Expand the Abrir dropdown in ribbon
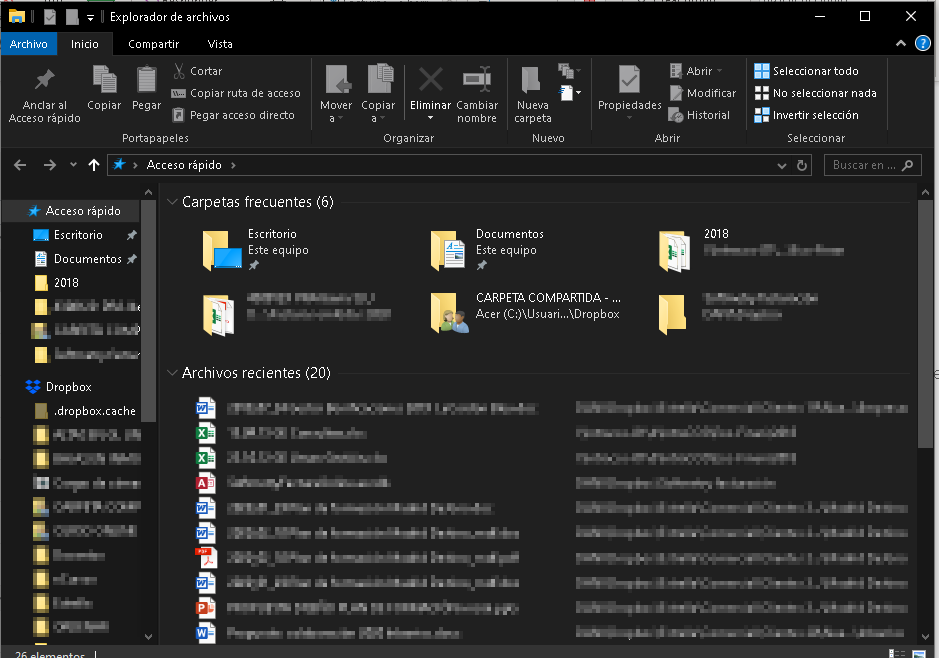 point(719,71)
